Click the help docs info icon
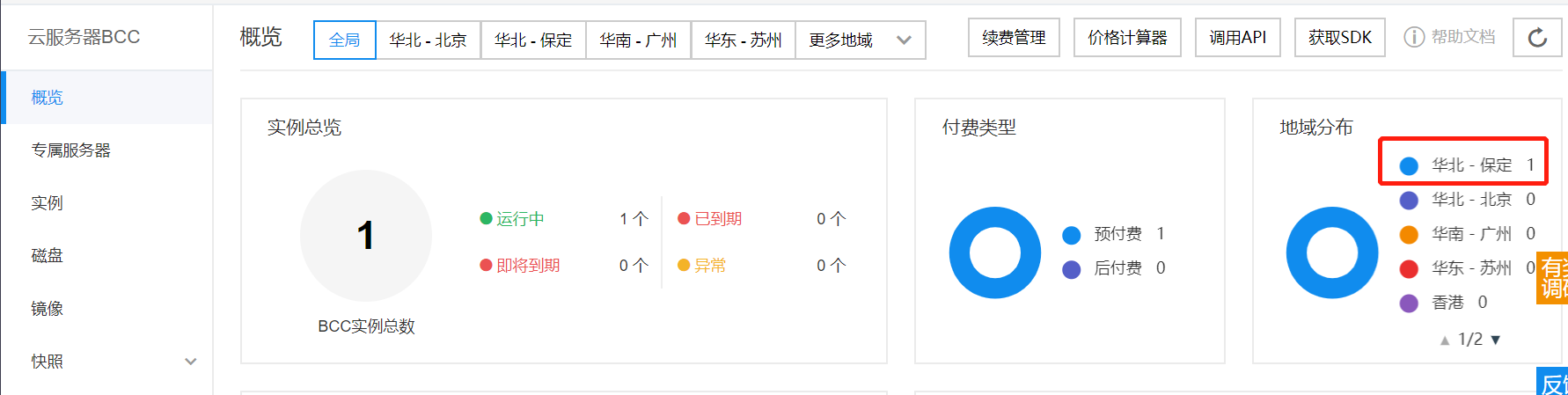This screenshot has width=1568, height=395. tap(1414, 37)
